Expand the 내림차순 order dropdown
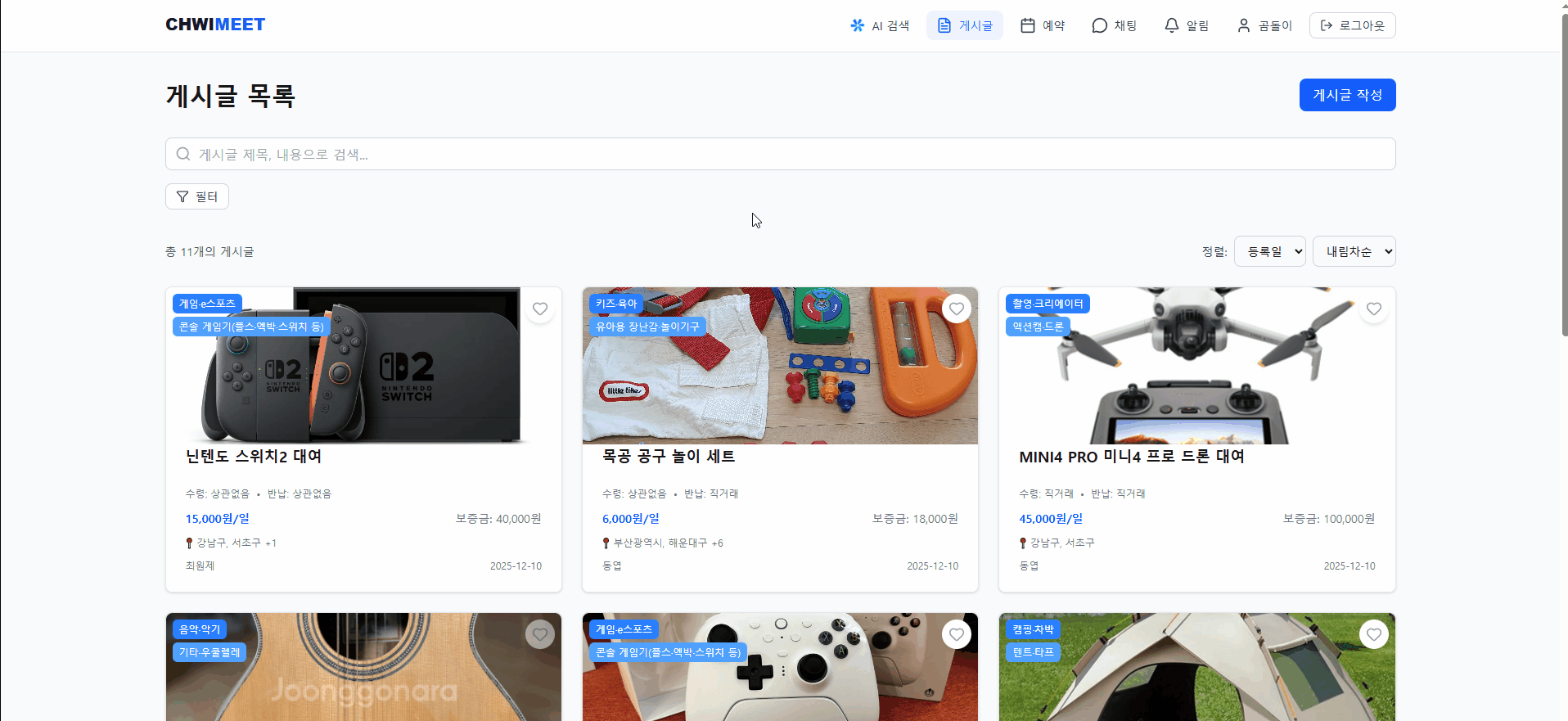 click(x=1354, y=251)
